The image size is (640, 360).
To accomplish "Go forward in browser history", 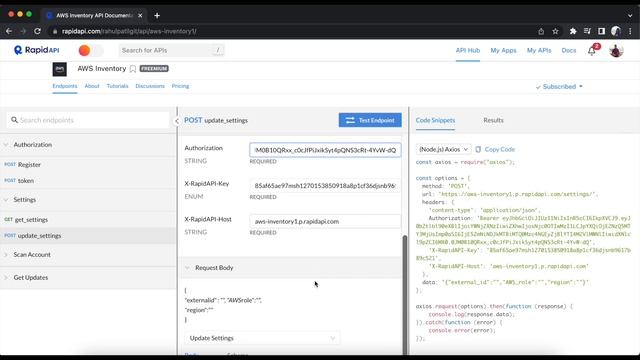I will pyautogui.click(x=23, y=31).
